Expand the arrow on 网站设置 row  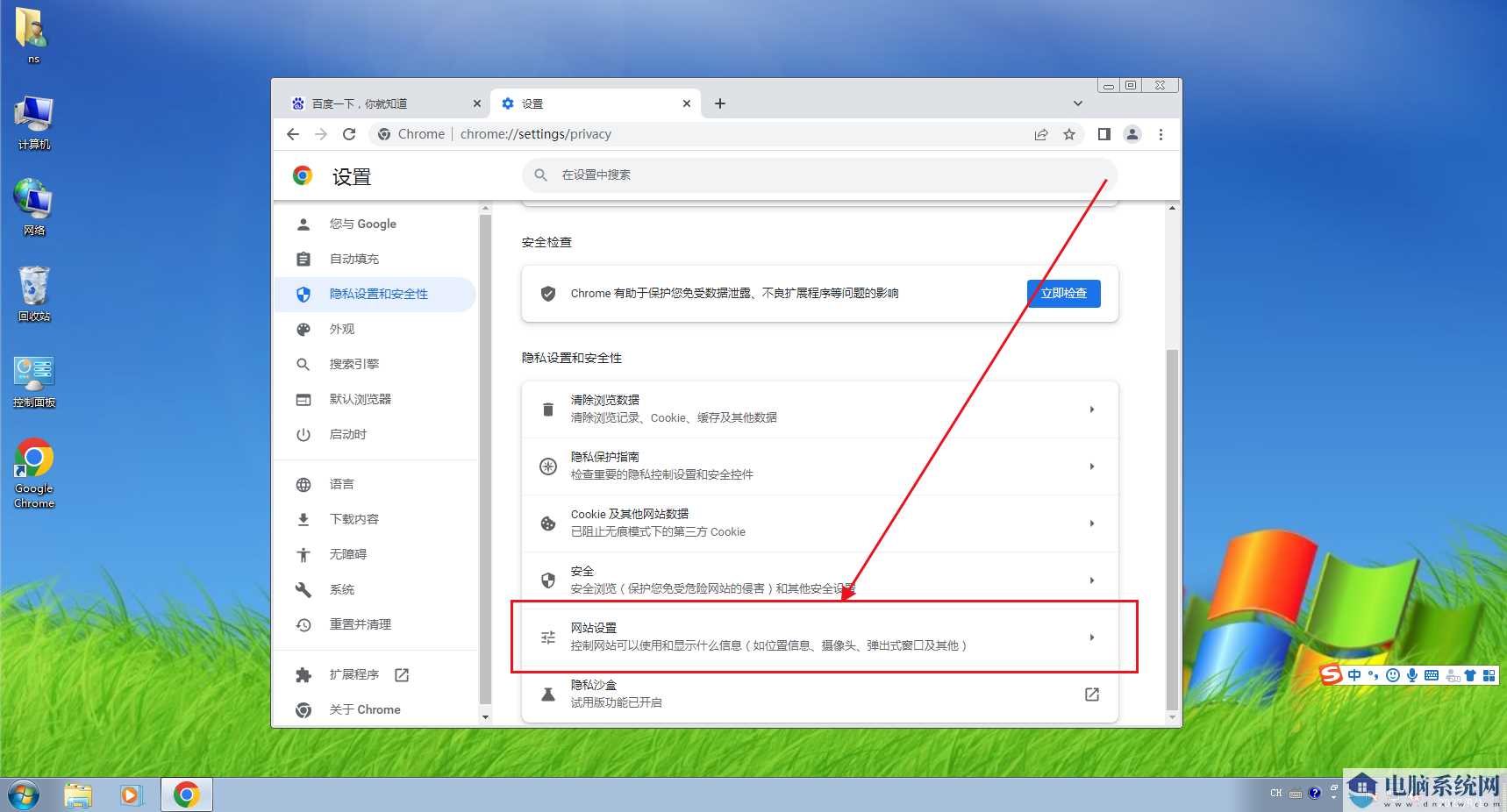(1092, 637)
